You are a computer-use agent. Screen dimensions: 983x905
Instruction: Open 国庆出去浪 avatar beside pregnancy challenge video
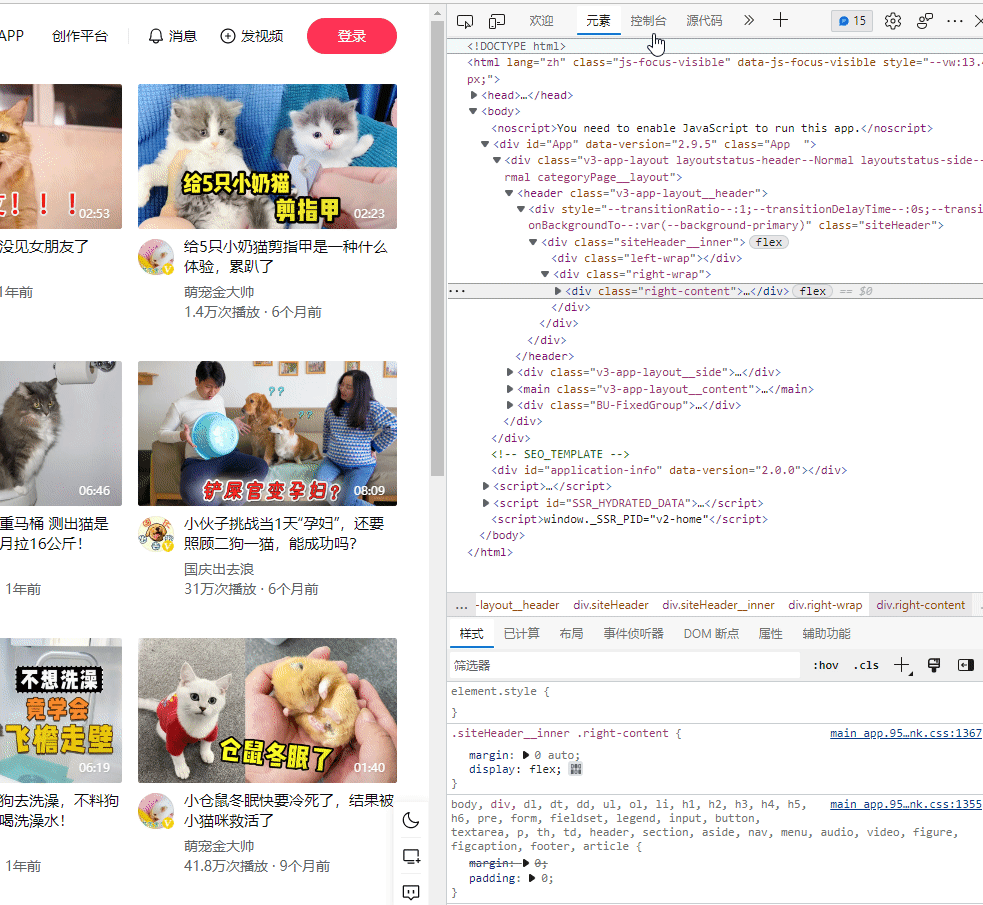tap(156, 534)
